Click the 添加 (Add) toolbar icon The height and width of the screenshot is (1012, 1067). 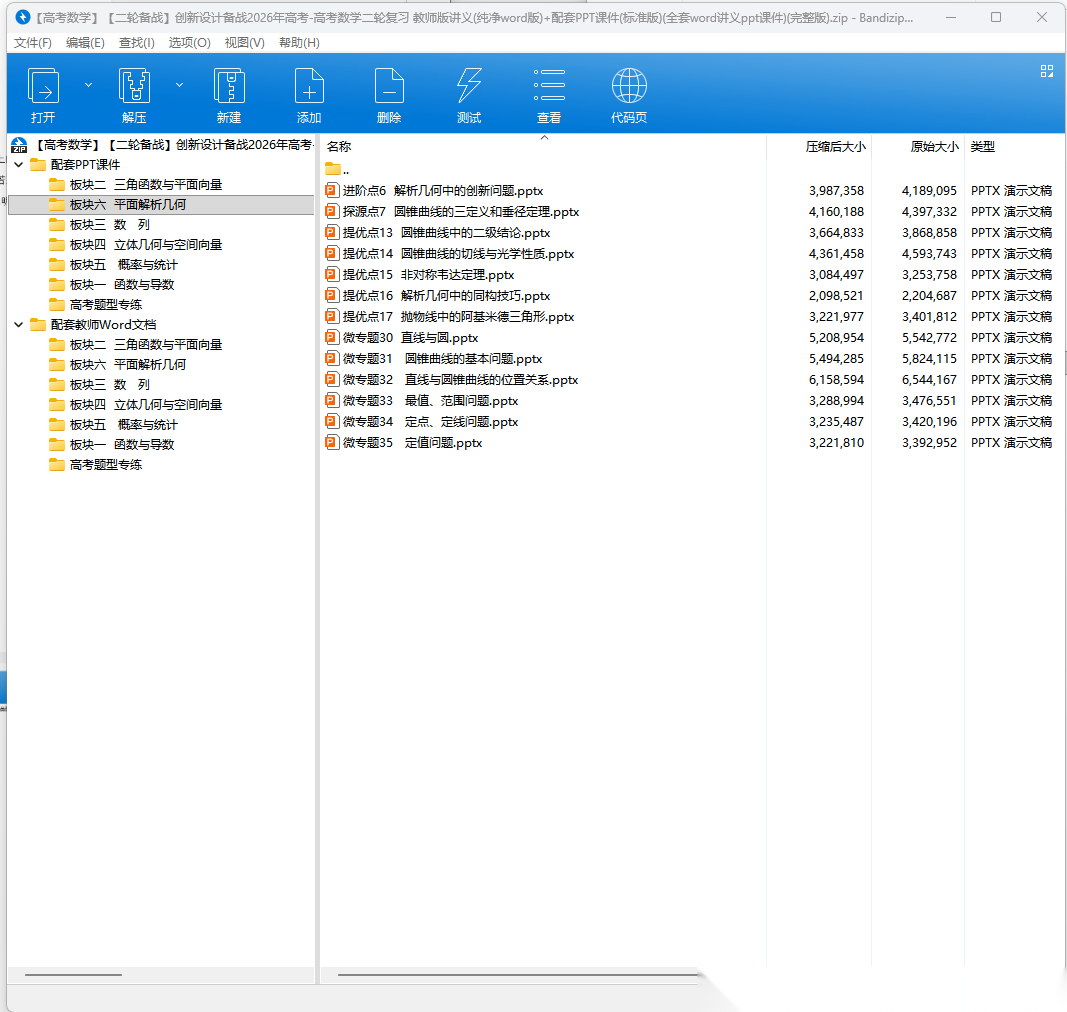(309, 87)
